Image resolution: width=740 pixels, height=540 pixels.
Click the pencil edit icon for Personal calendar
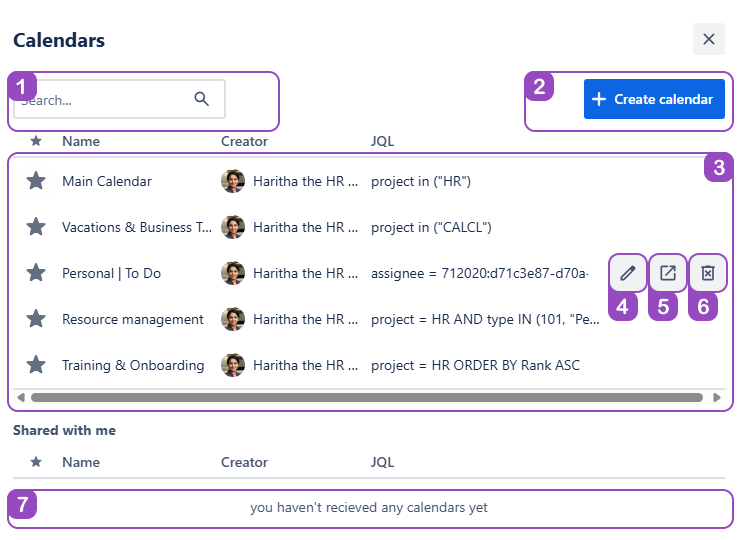click(627, 273)
